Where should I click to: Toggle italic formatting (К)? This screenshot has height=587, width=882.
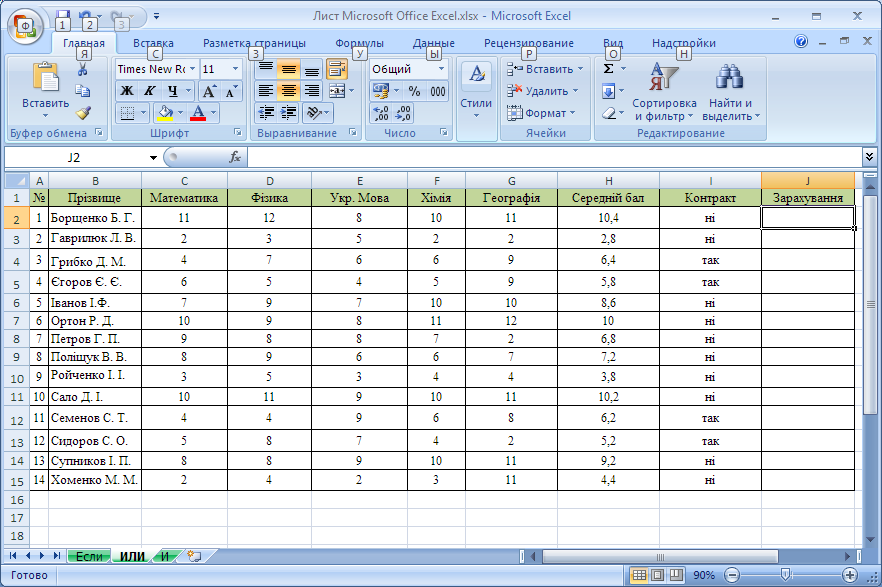pyautogui.click(x=149, y=91)
